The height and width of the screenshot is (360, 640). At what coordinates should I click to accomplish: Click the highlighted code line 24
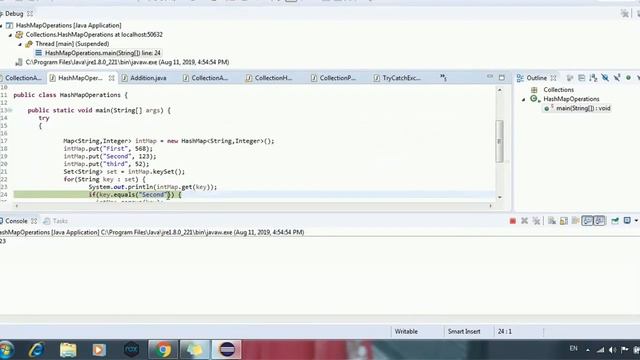tap(254, 195)
